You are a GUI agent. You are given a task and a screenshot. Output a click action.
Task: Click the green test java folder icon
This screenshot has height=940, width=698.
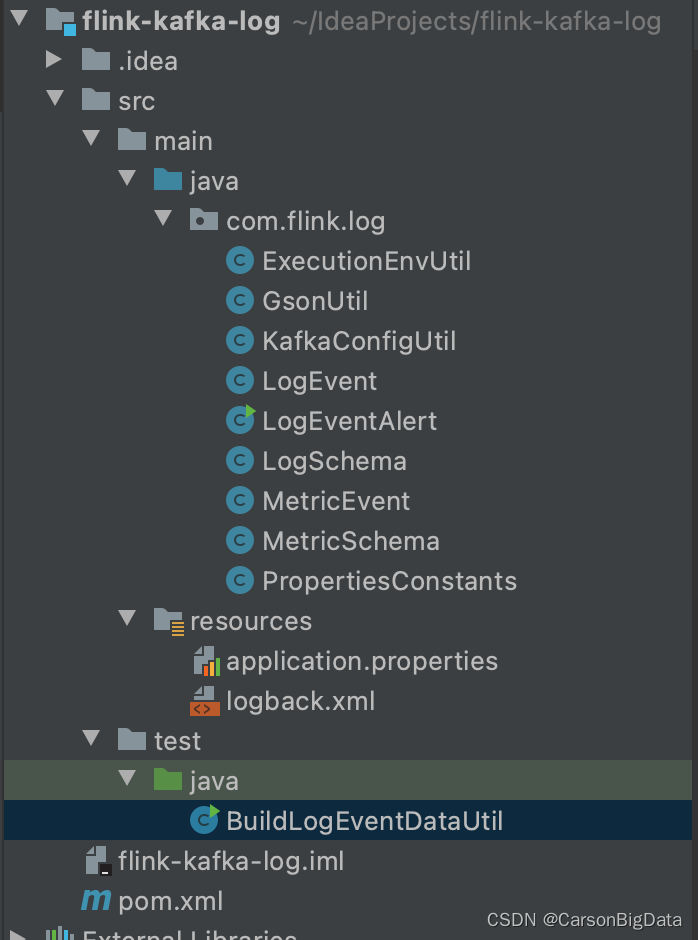[x=168, y=779]
